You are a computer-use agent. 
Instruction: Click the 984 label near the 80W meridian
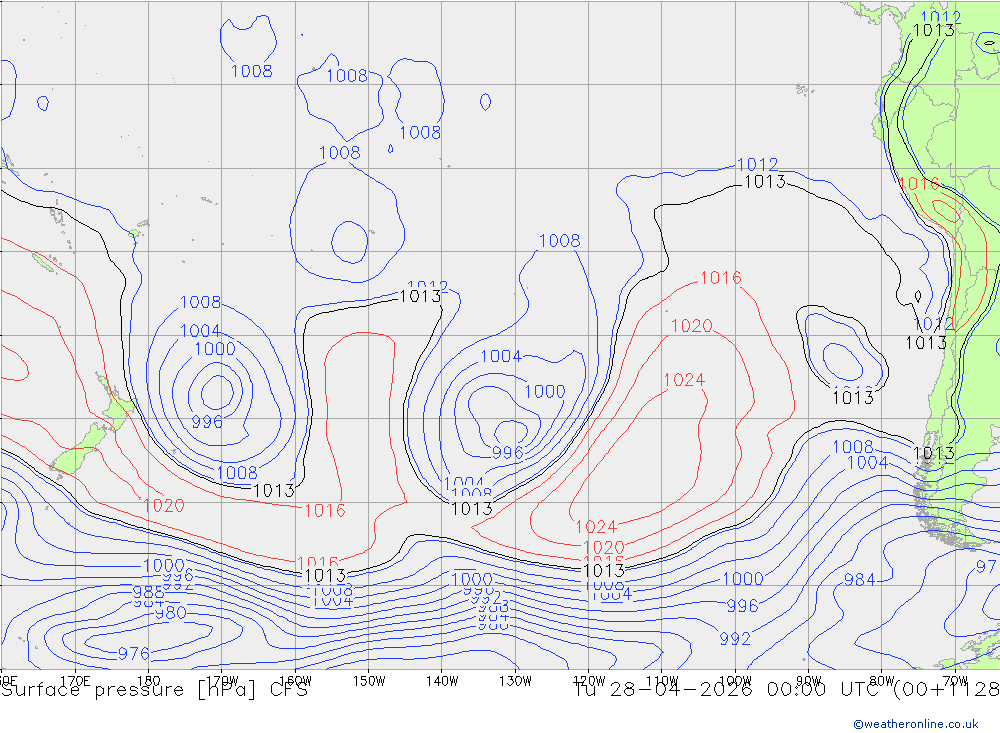pyautogui.click(x=860, y=579)
